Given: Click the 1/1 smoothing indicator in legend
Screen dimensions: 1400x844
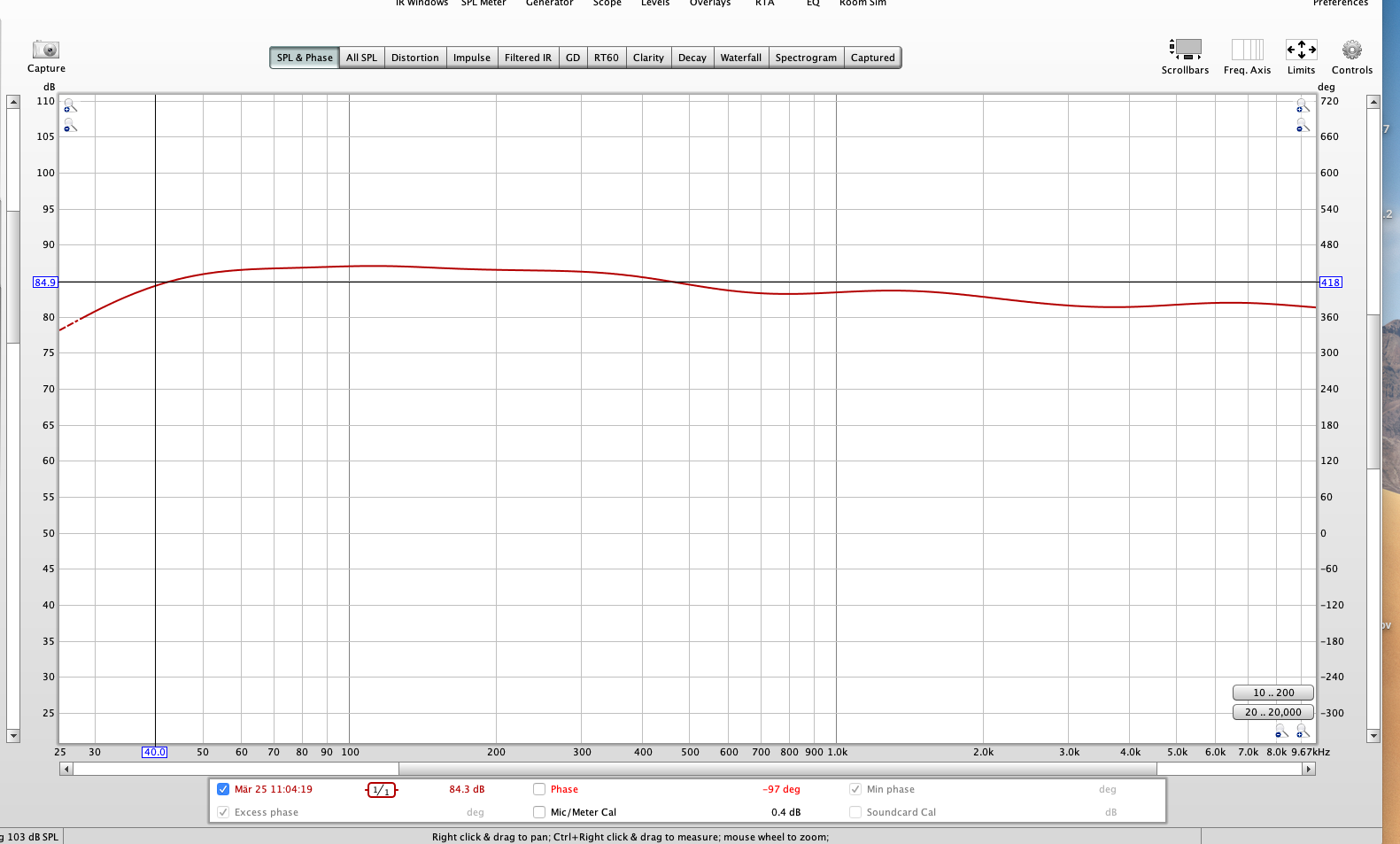Looking at the screenshot, I should tap(382, 790).
